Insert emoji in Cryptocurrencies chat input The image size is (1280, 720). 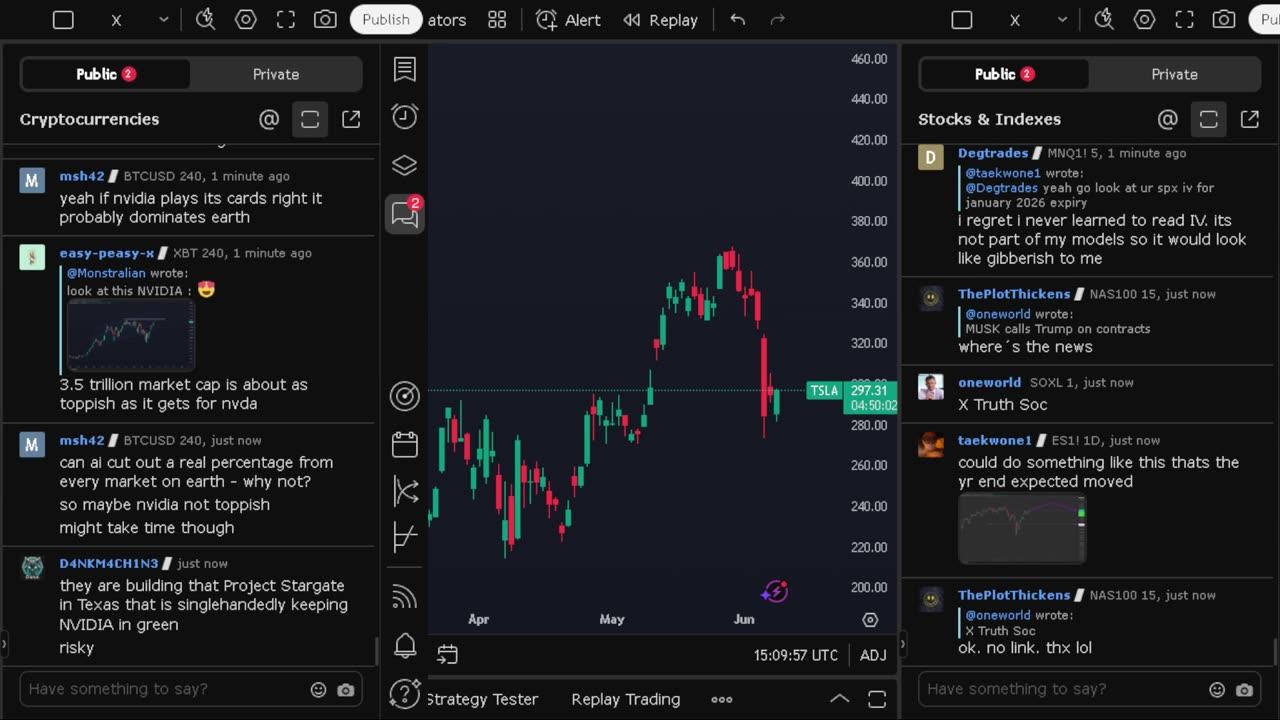pyautogui.click(x=318, y=690)
